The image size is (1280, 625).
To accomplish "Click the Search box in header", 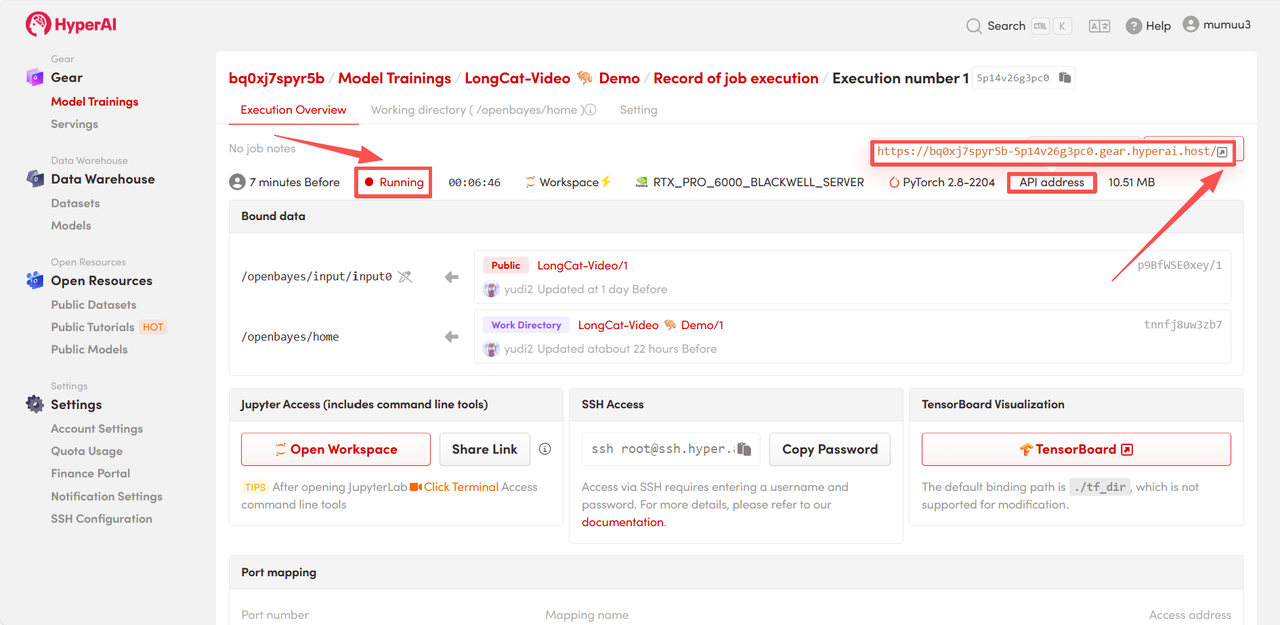I will pyautogui.click(x=1019, y=26).
